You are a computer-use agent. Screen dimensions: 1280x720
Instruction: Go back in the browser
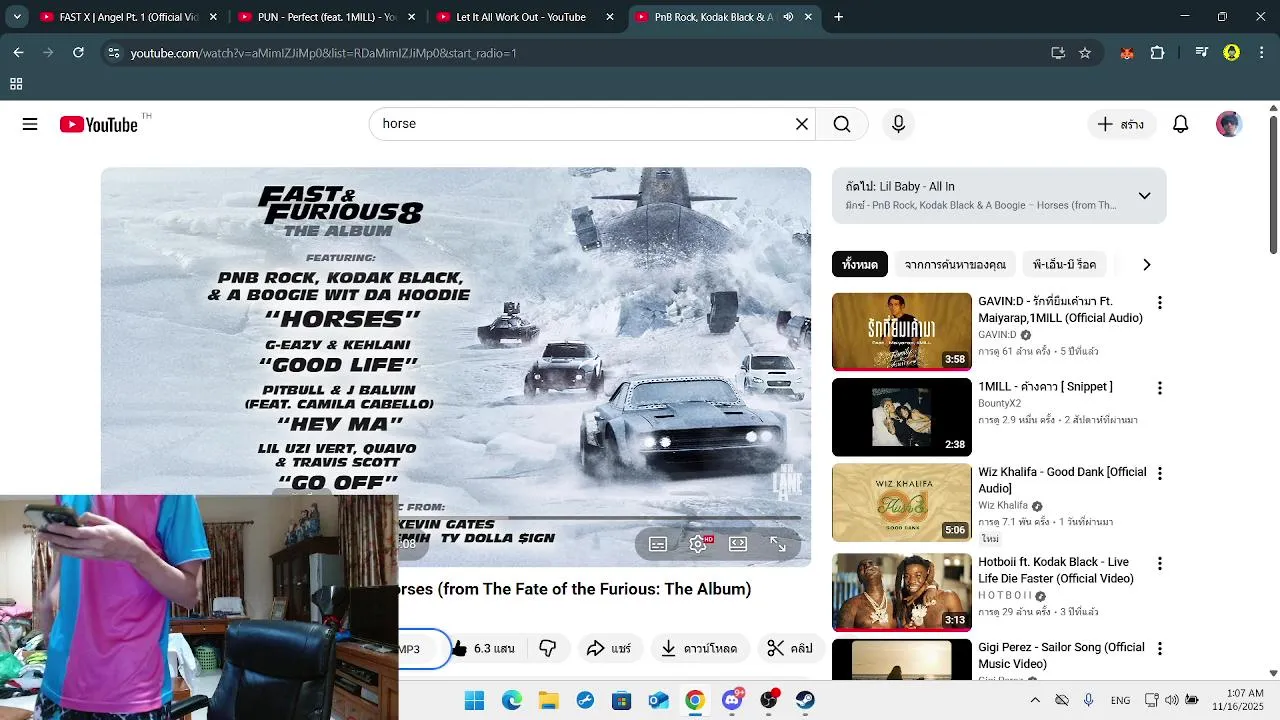18,53
